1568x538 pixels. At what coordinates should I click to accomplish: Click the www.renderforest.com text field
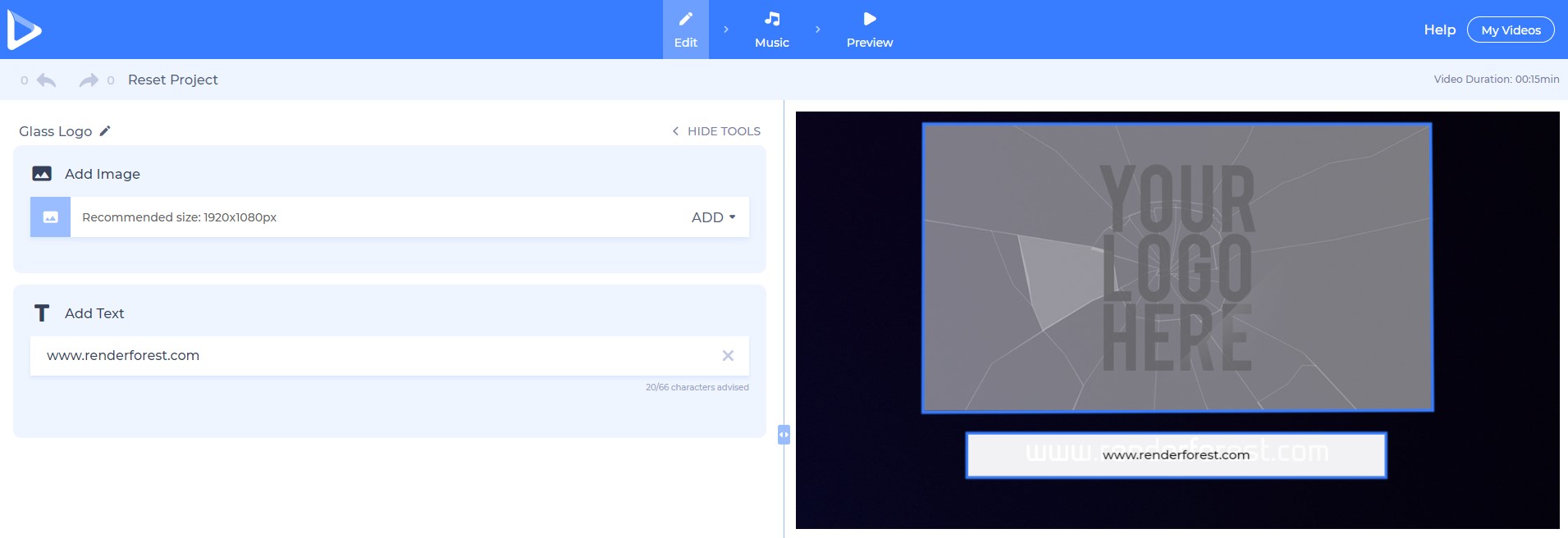pyautogui.click(x=390, y=356)
